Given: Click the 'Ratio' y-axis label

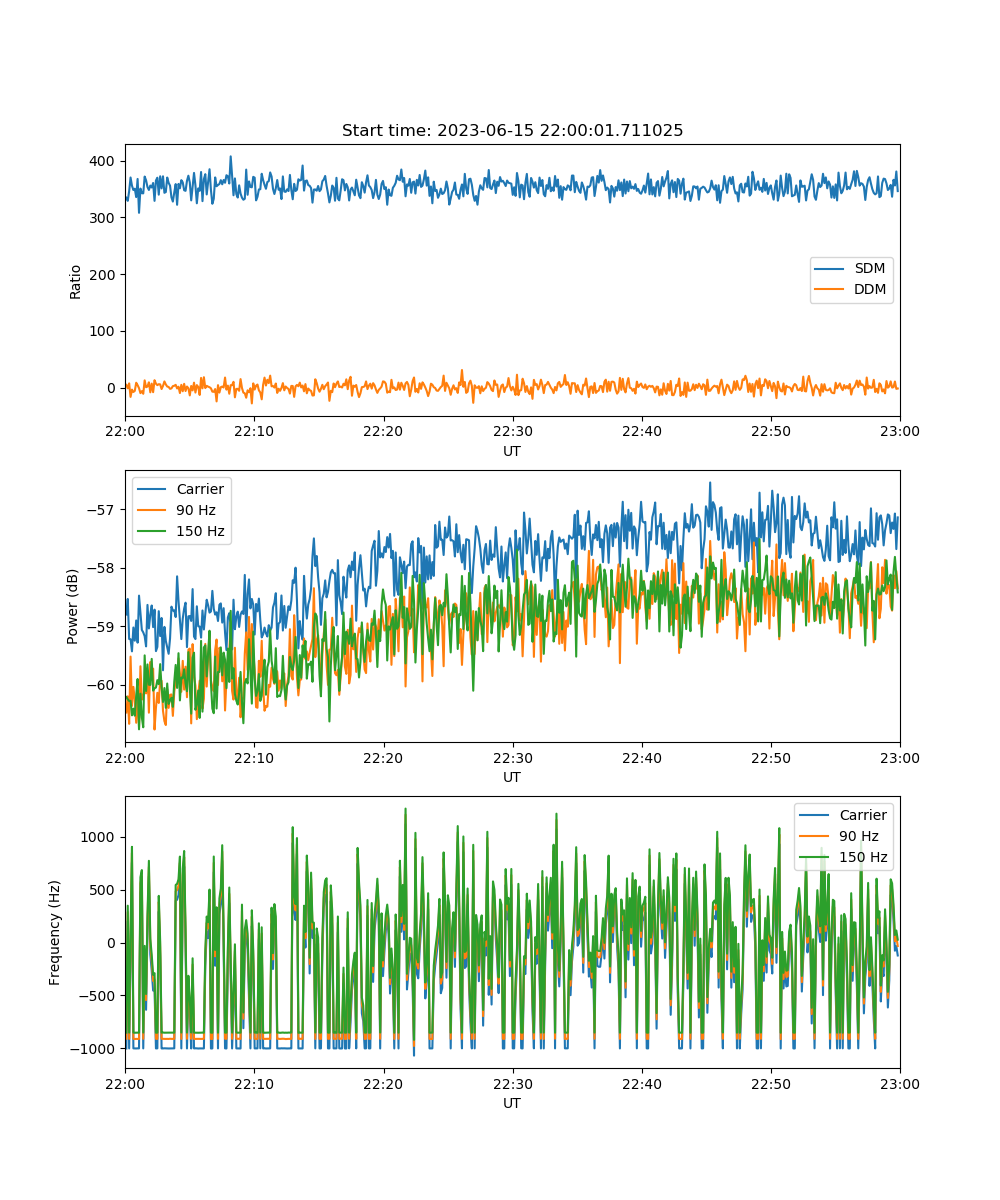Looking at the screenshot, I should (76, 281).
